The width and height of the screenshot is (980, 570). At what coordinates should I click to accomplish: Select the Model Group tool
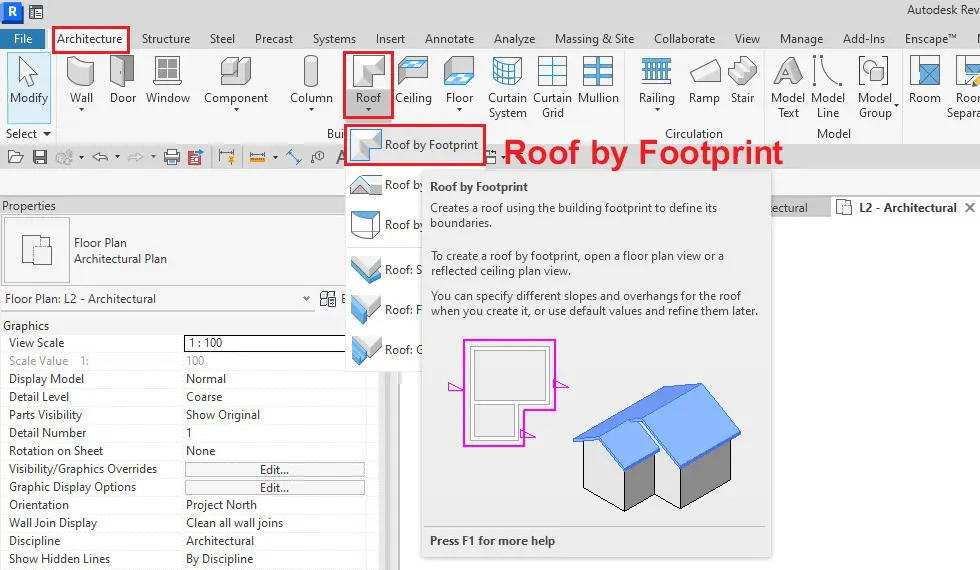pyautogui.click(x=875, y=87)
